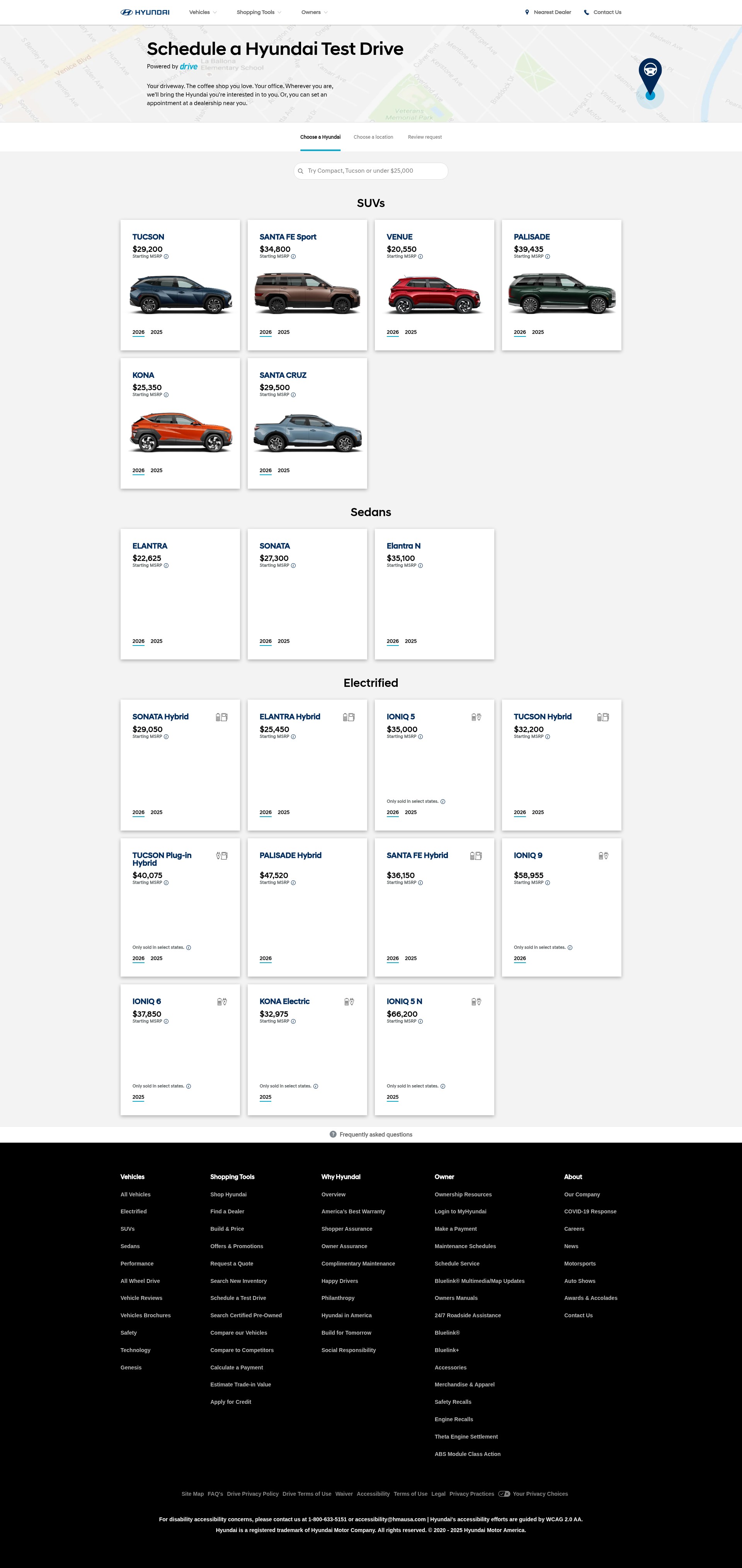Image resolution: width=742 pixels, height=1568 pixels.
Task: Click VENUE Starting MSRP info icon
Action: click(x=420, y=257)
